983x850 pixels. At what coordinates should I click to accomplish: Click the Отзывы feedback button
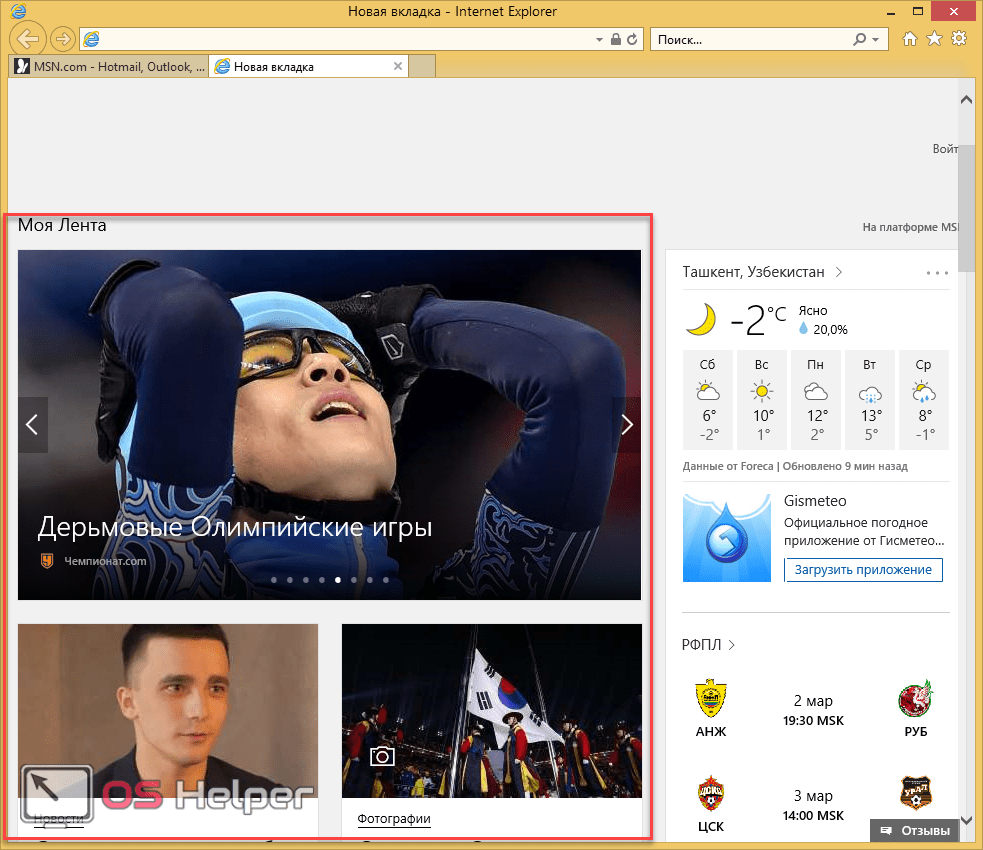tap(914, 831)
